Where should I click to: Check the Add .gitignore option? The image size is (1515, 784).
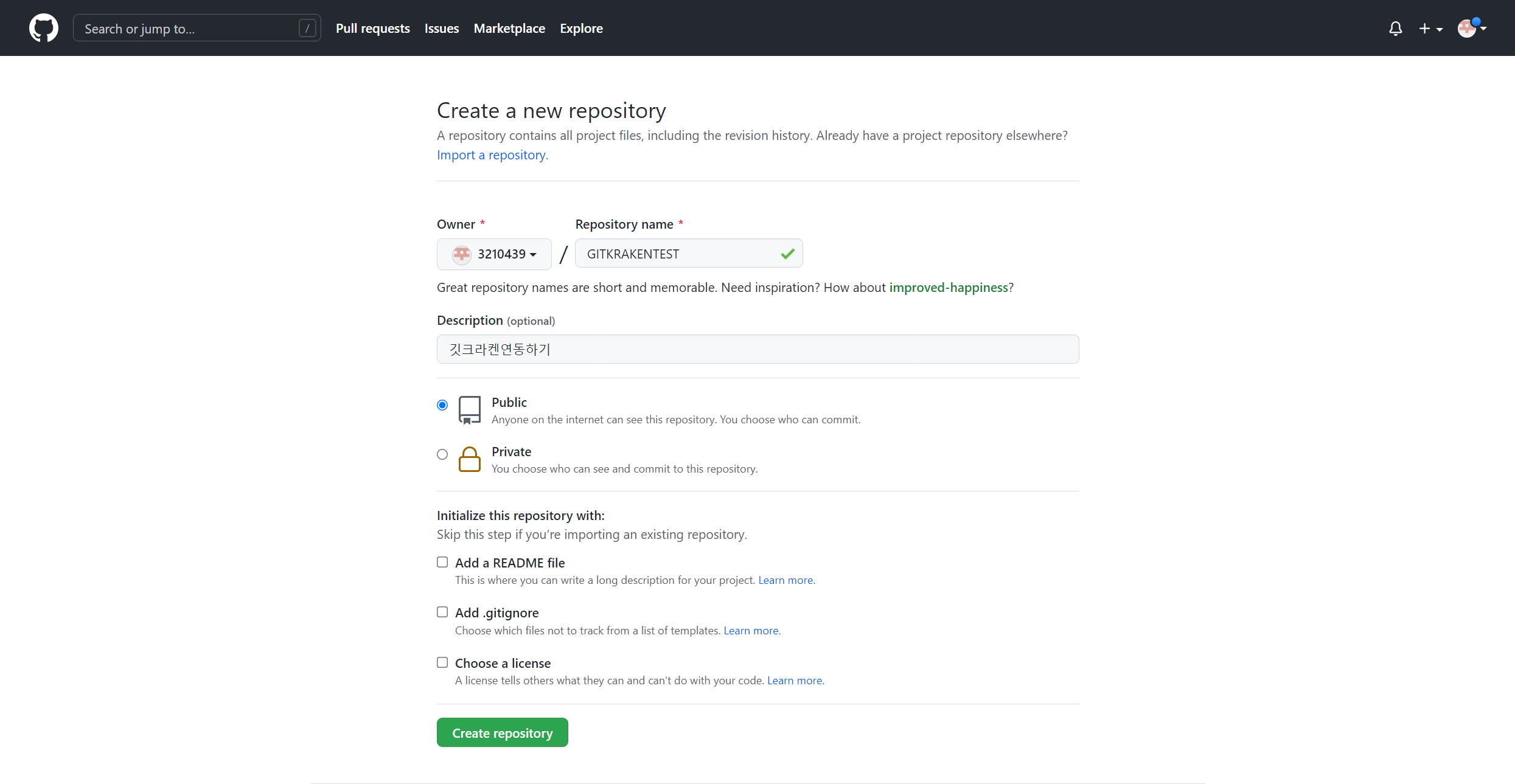(x=442, y=612)
